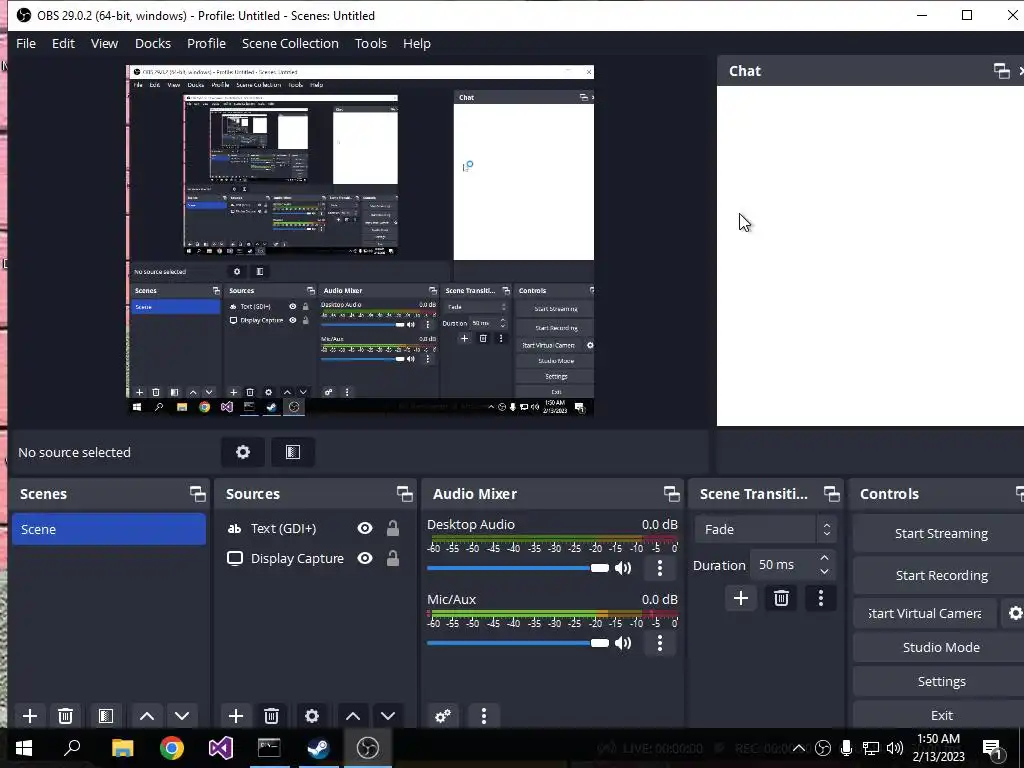Viewport: 1024px width, 768px height.
Task: Open File Explorer from taskbar
Action: tap(122, 748)
